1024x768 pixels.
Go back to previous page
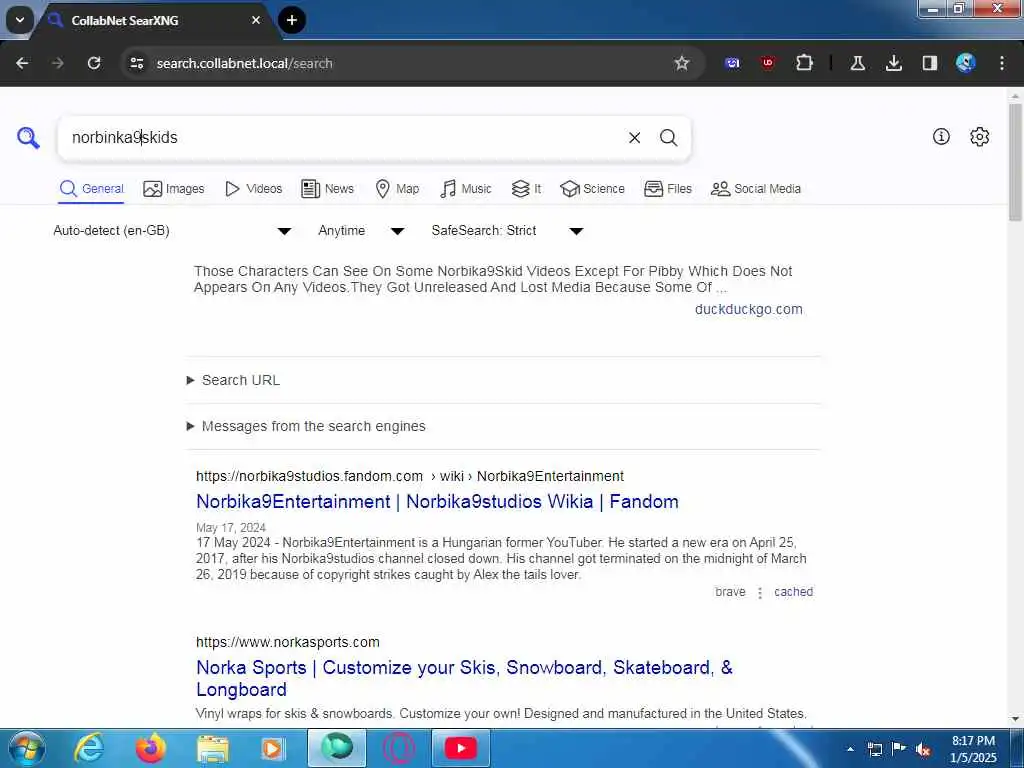(x=22, y=63)
